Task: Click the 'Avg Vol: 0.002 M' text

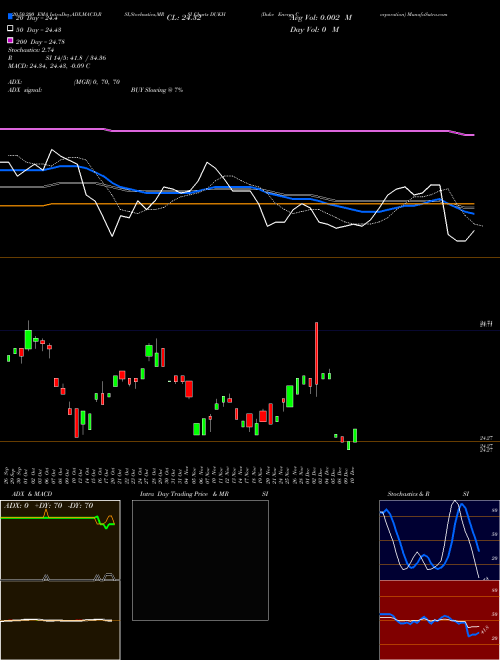Action: pos(321,18)
